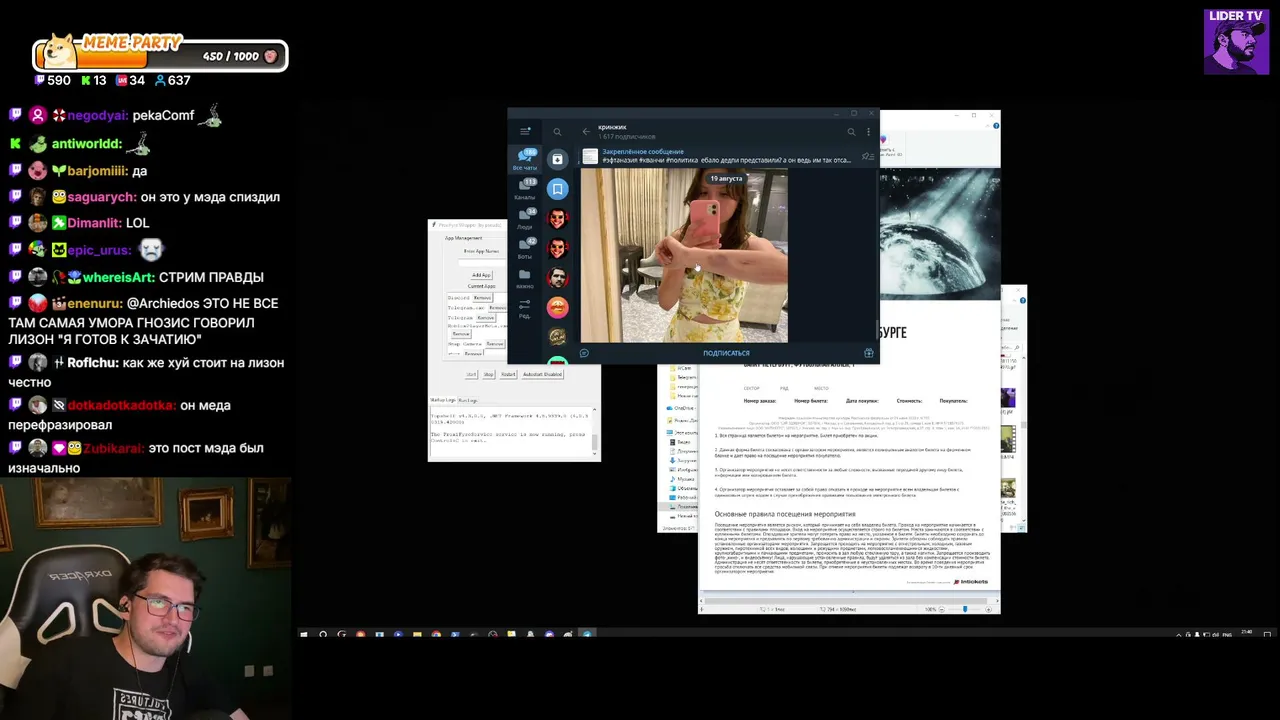Click the Stop button in the wrapper window

(x=489, y=374)
